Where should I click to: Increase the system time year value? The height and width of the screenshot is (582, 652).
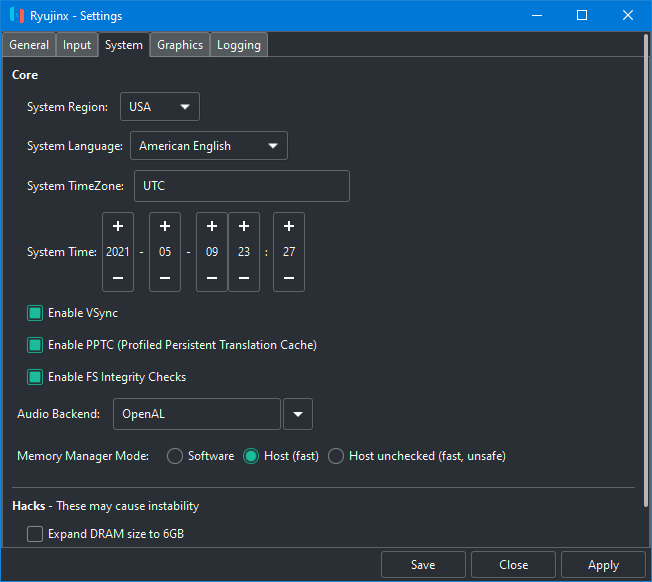click(118, 227)
